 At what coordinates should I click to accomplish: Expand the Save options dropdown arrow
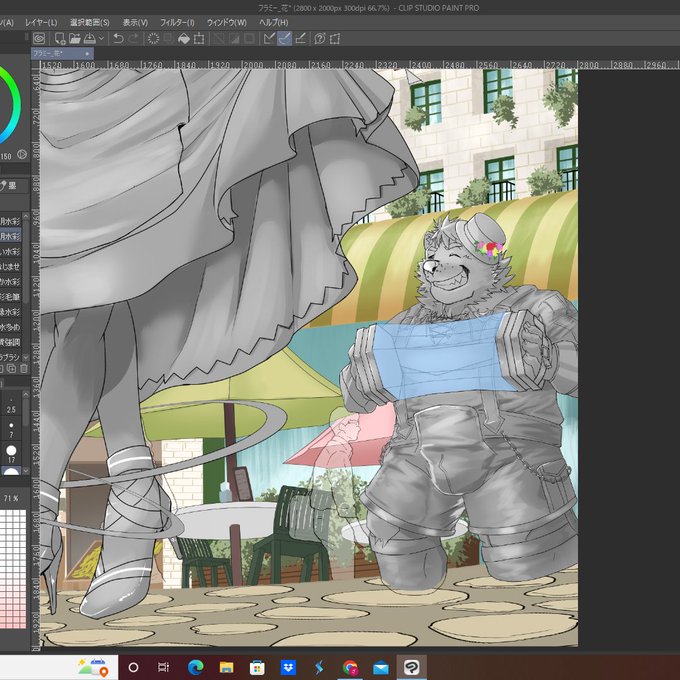tap(101, 39)
